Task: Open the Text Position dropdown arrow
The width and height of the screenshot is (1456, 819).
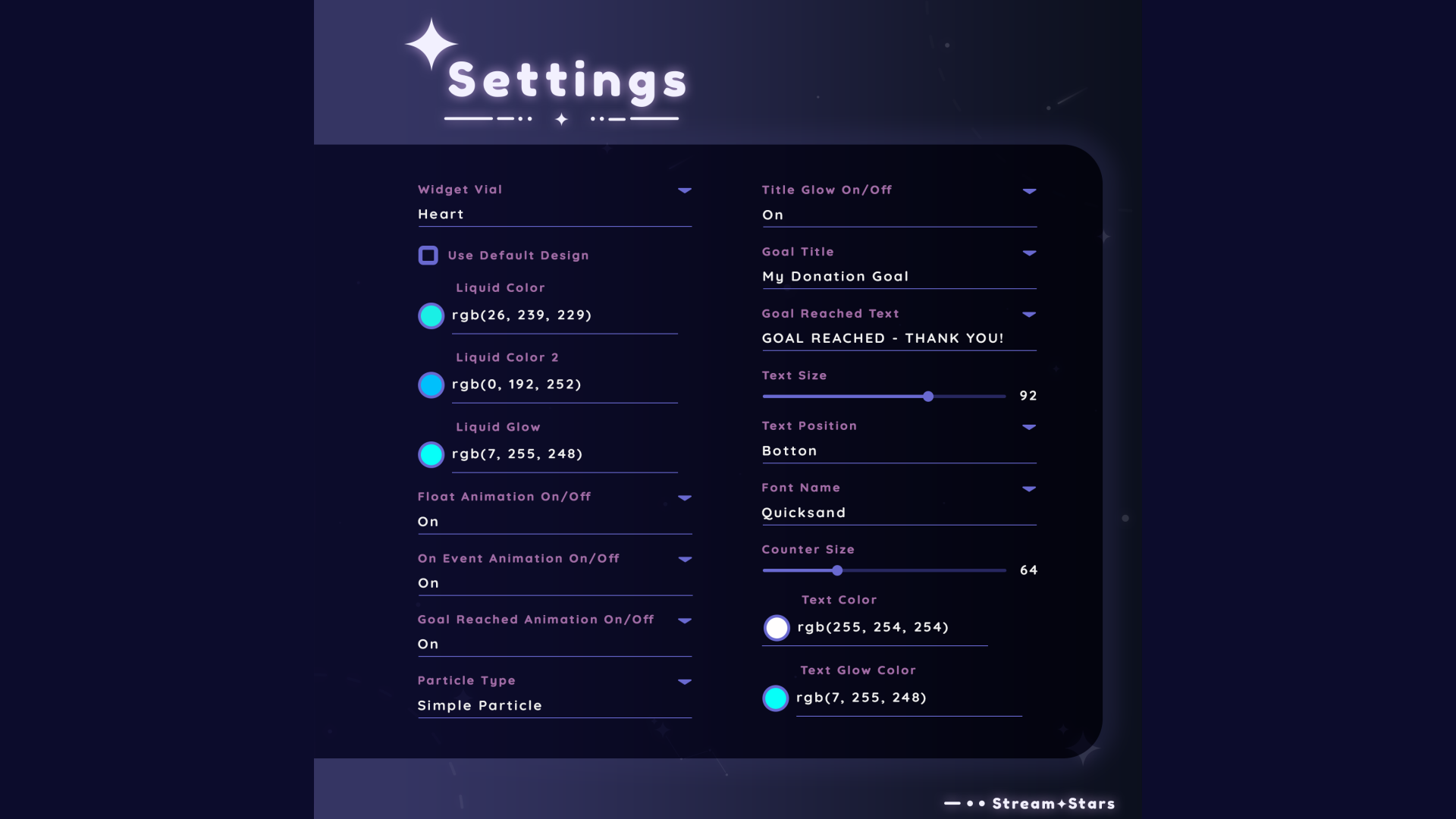Action: point(1029,427)
